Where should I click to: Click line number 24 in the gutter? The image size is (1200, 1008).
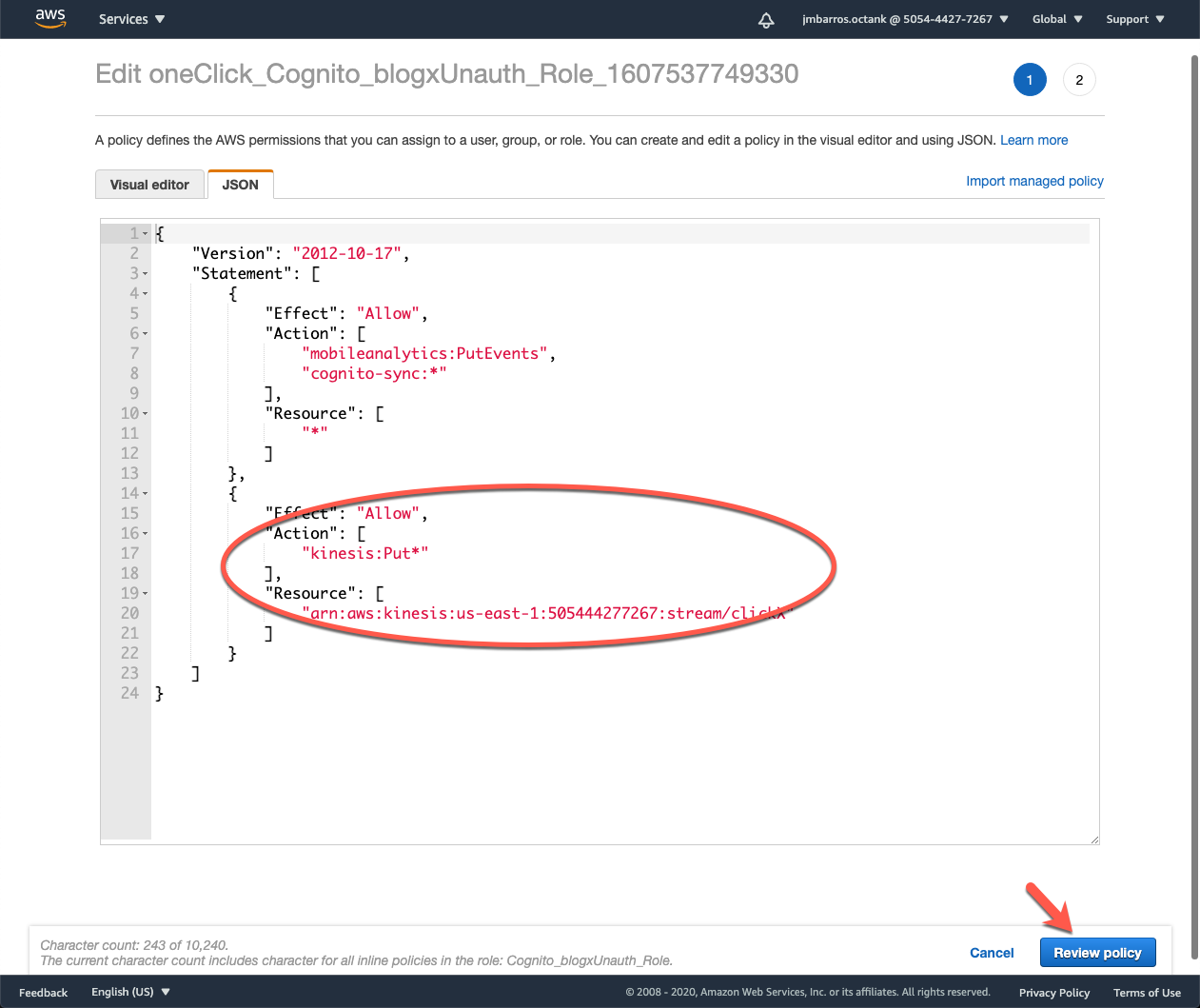pos(129,693)
